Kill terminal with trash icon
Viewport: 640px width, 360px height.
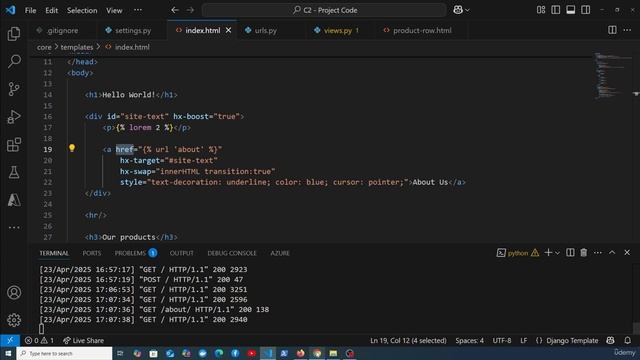pos(584,253)
